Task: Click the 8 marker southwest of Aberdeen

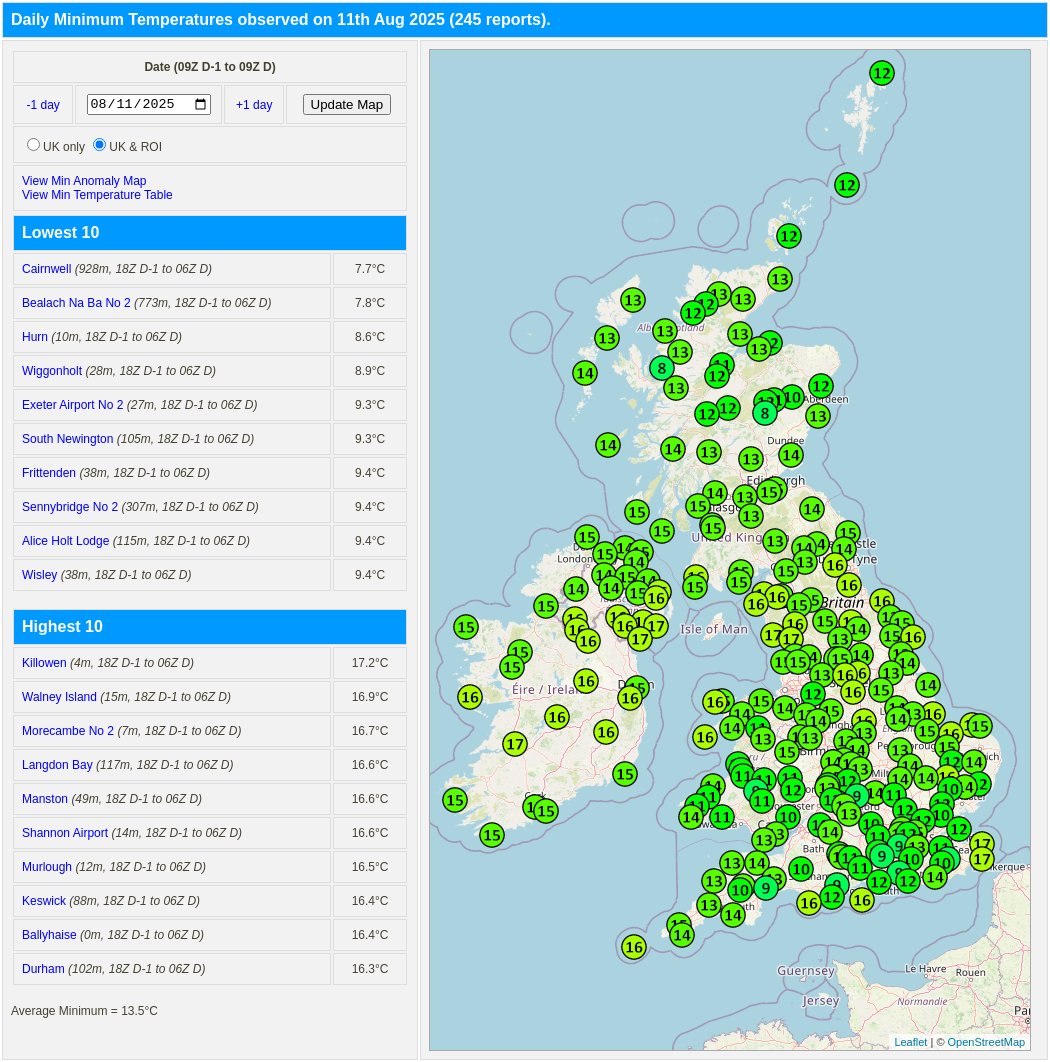Action: coord(764,413)
